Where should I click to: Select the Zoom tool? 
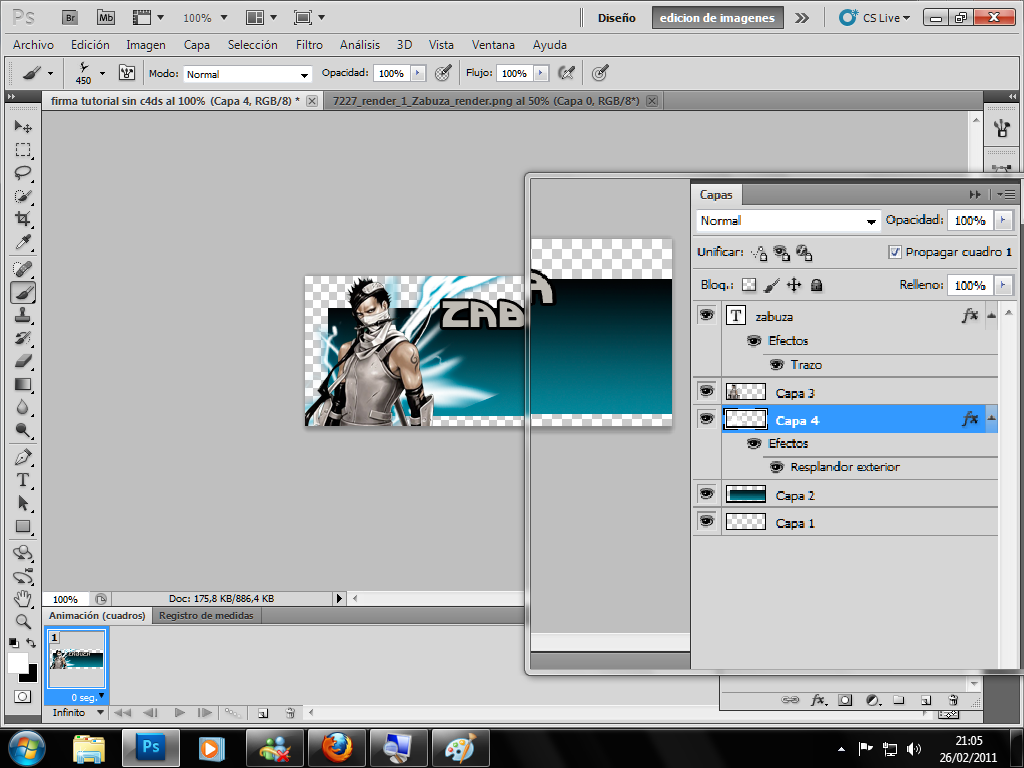23,622
